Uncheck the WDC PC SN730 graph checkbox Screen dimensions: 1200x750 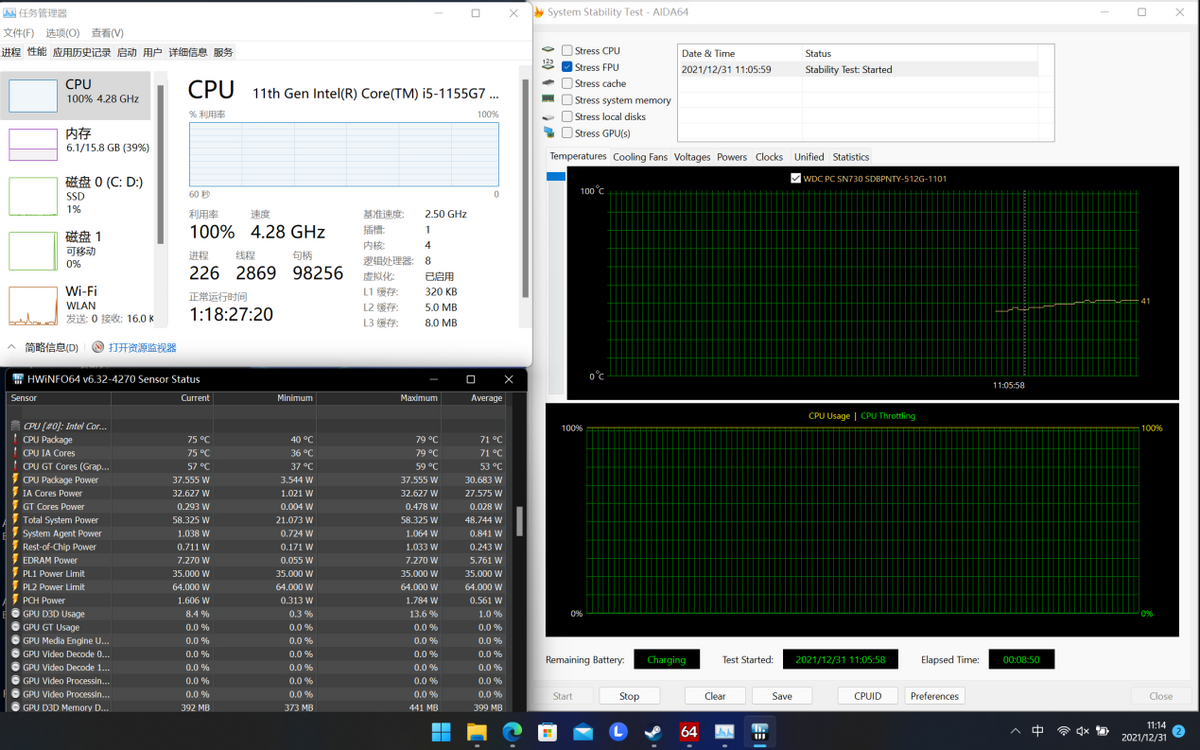(x=795, y=178)
